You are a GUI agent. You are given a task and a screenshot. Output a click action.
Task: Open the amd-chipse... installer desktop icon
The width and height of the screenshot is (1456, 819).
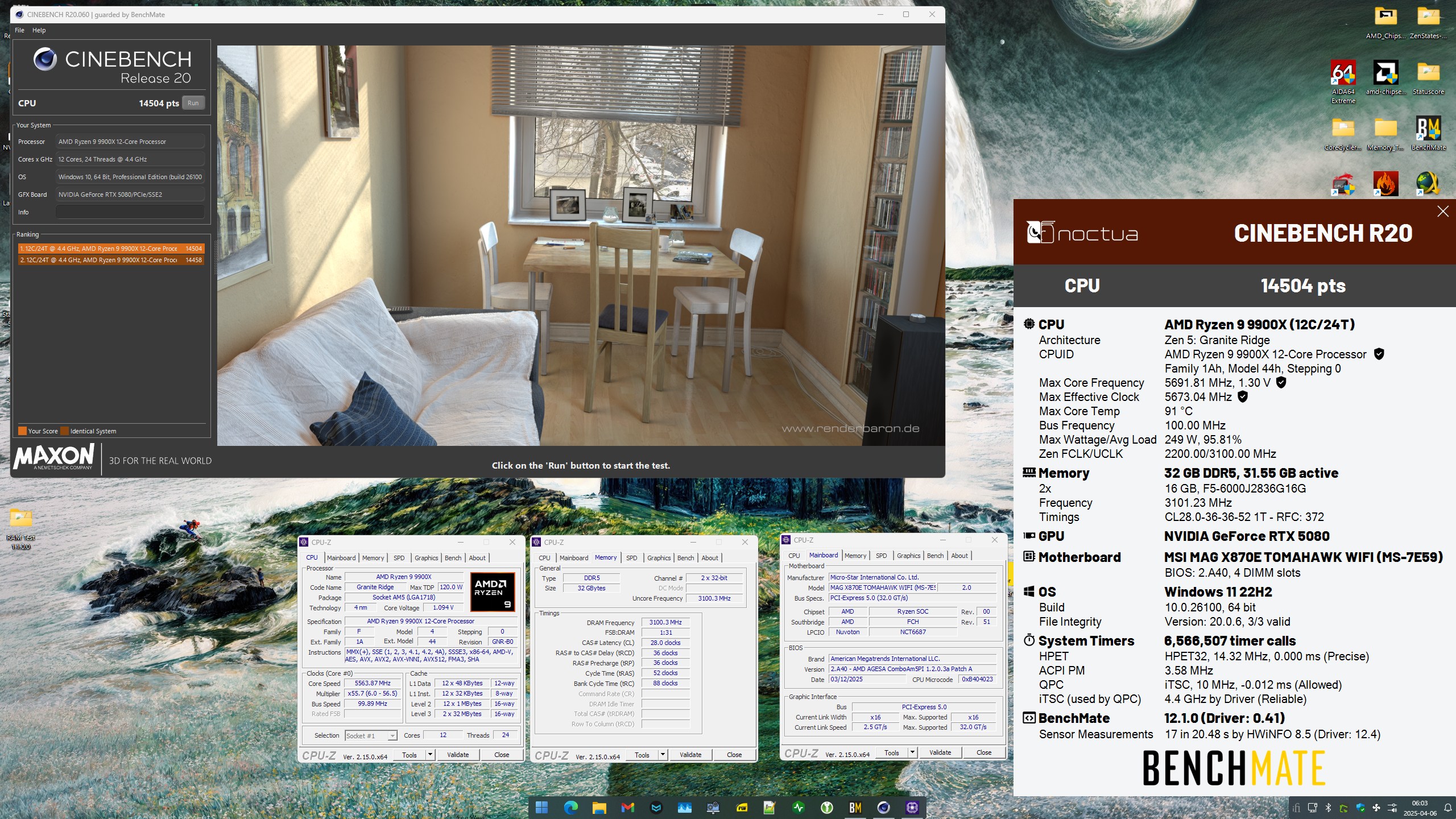pyautogui.click(x=1385, y=77)
